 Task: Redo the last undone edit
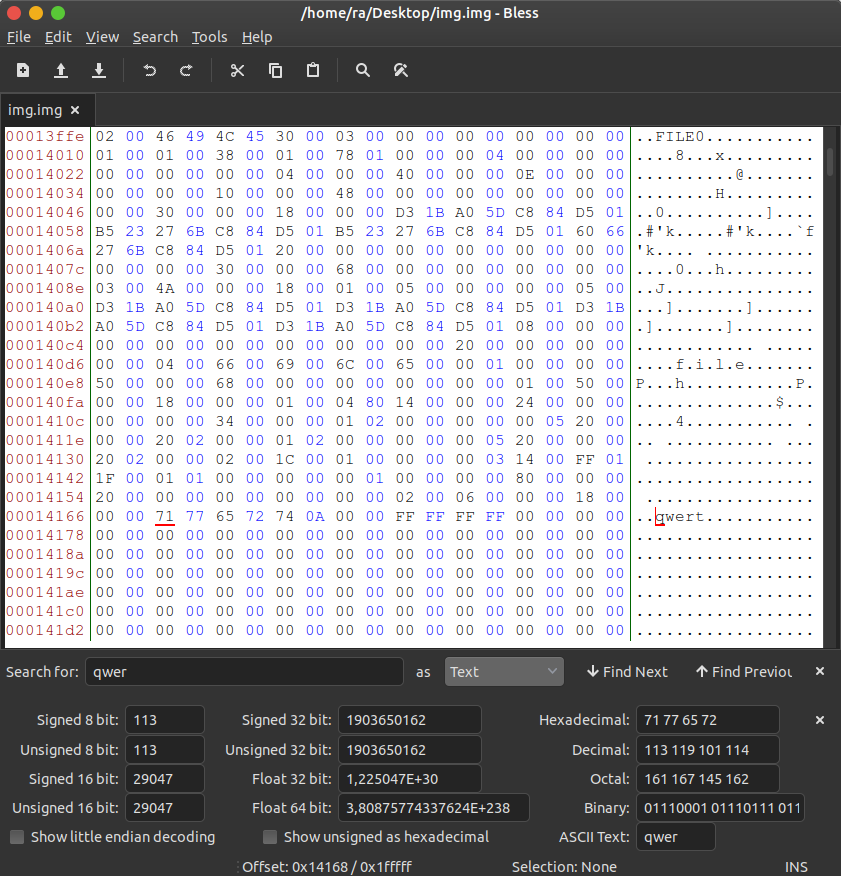point(186,70)
